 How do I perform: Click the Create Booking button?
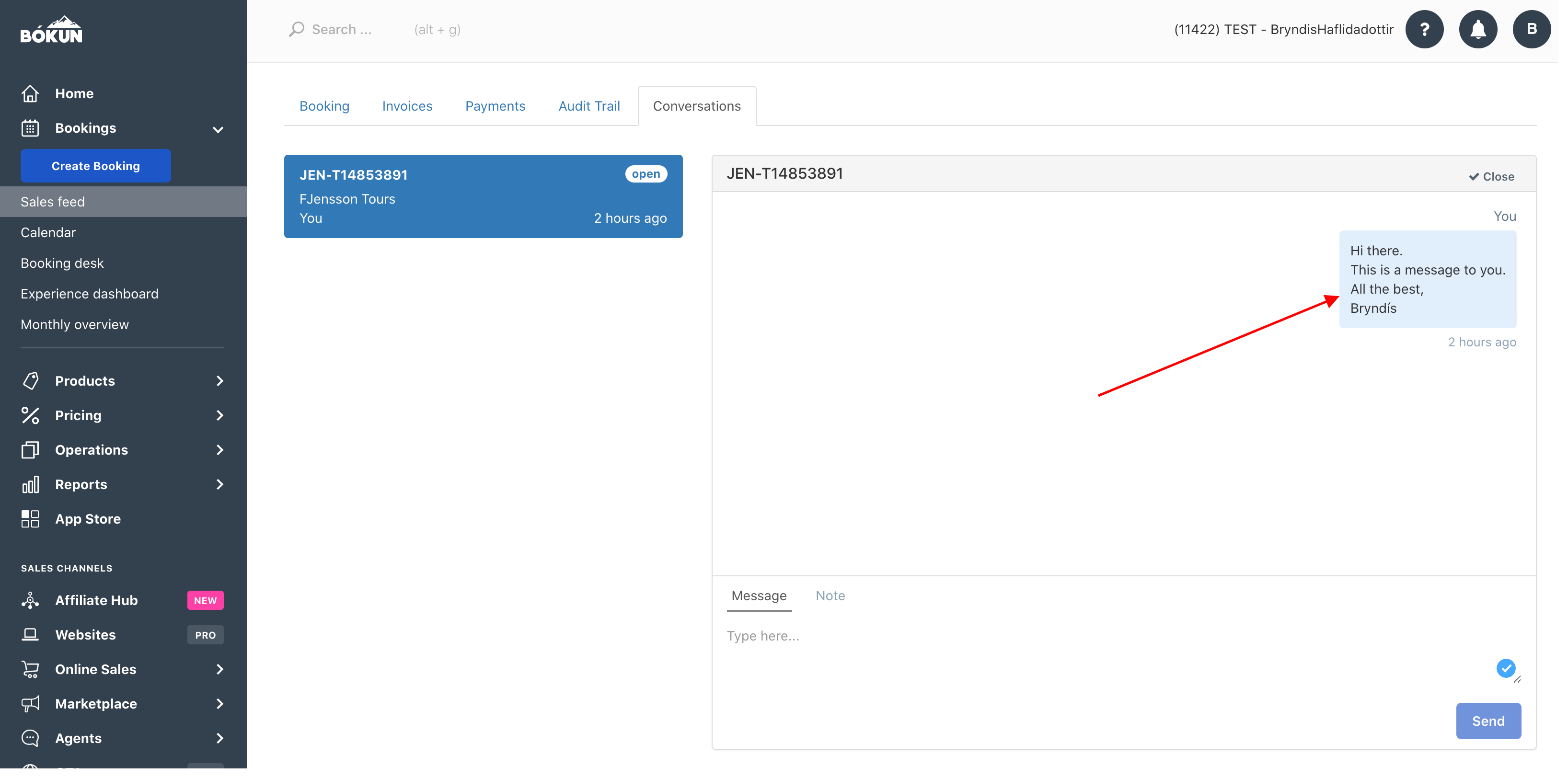click(96, 167)
